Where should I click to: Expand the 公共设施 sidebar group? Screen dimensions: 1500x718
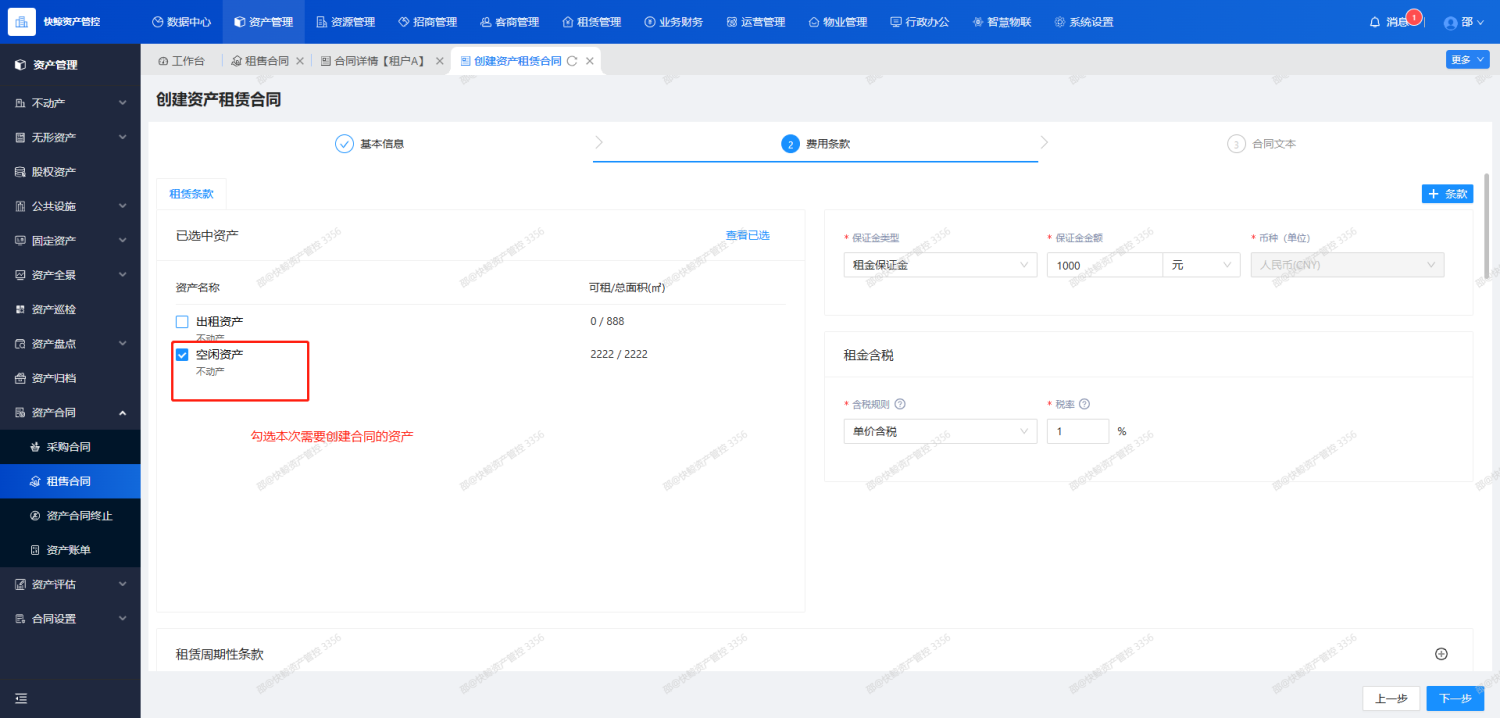point(70,206)
